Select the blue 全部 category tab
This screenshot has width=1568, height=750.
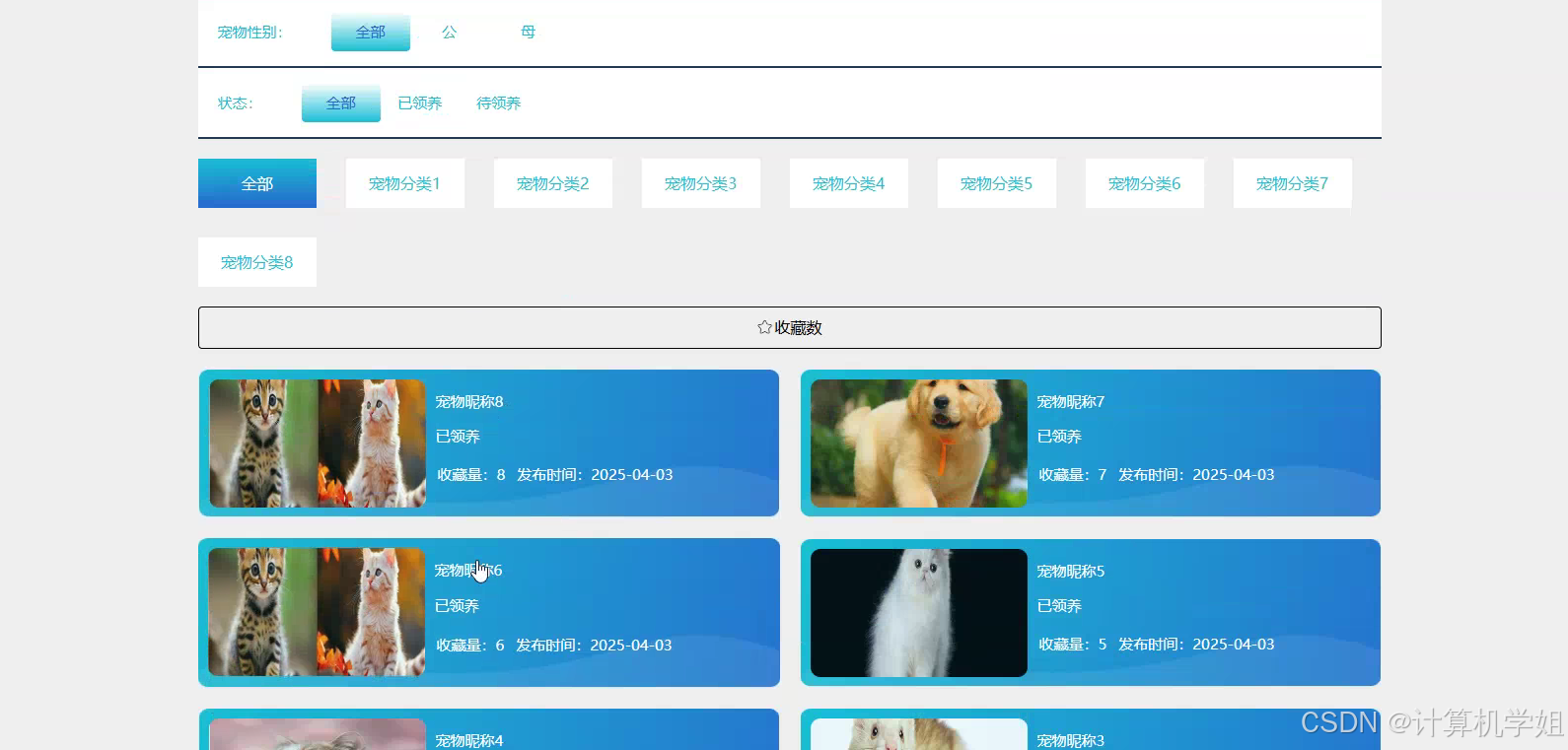coord(257,183)
